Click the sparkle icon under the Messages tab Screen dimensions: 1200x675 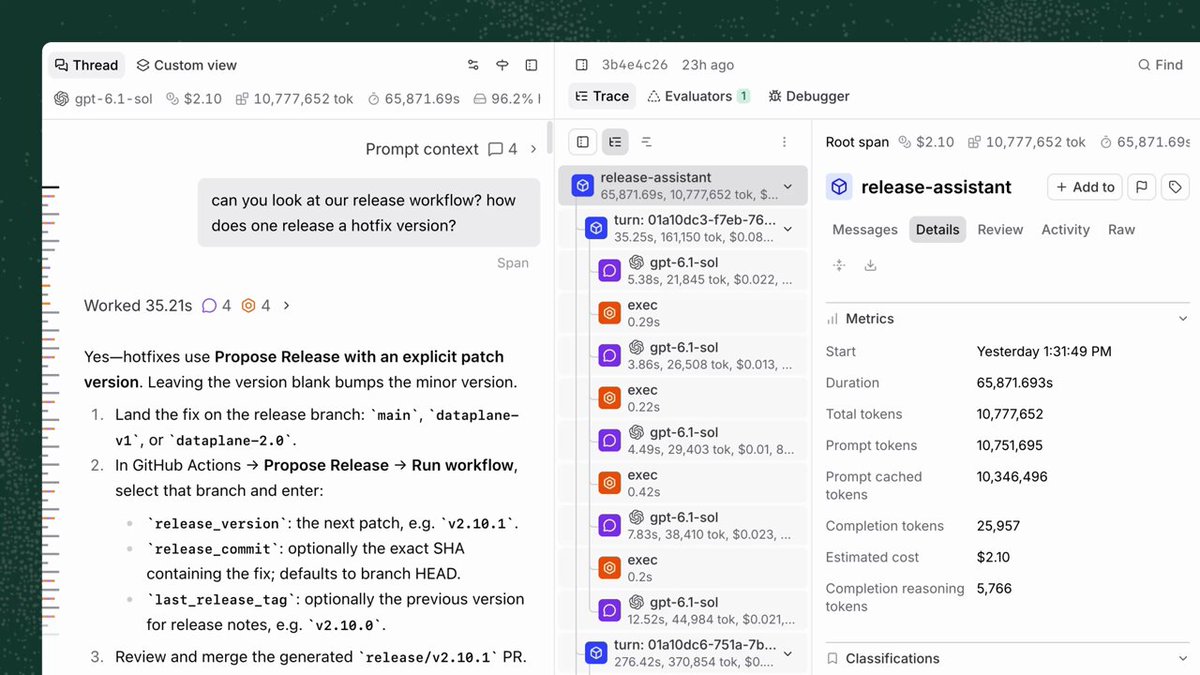839,265
